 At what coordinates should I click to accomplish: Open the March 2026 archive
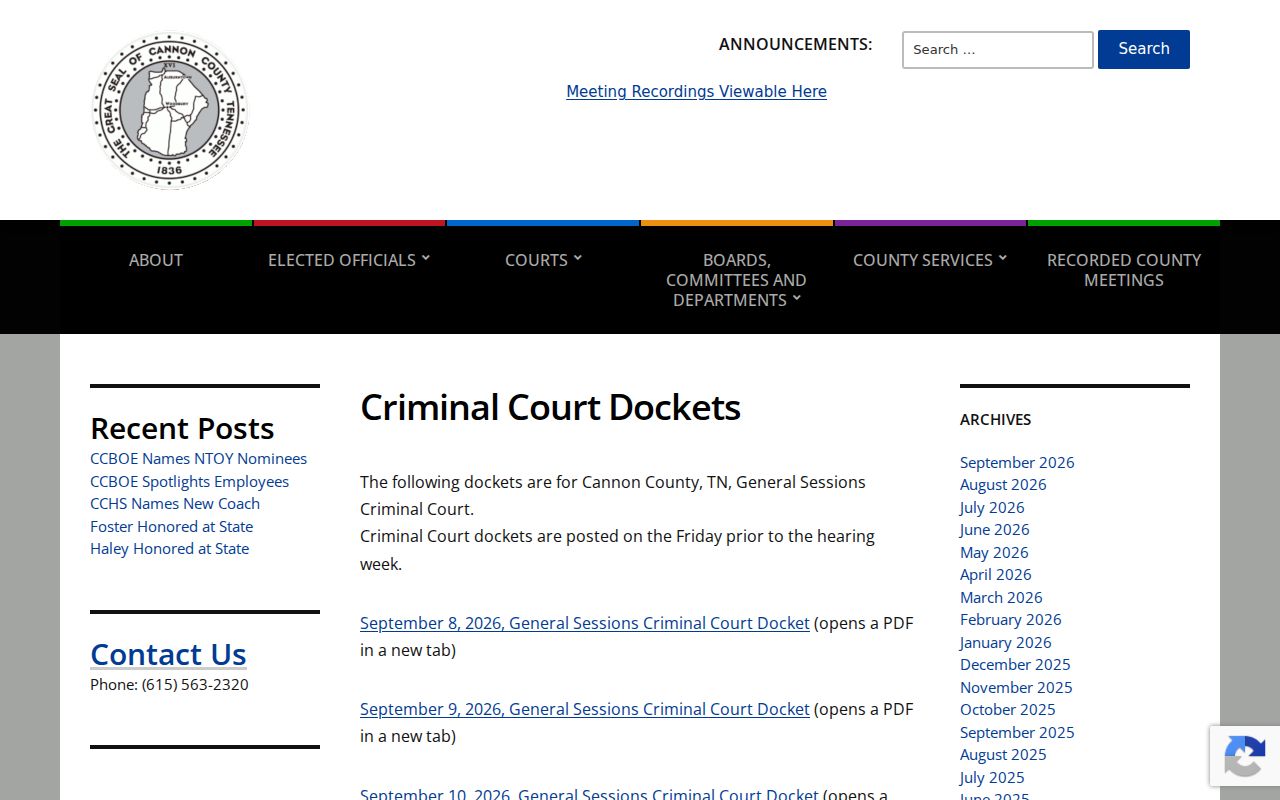(1001, 597)
